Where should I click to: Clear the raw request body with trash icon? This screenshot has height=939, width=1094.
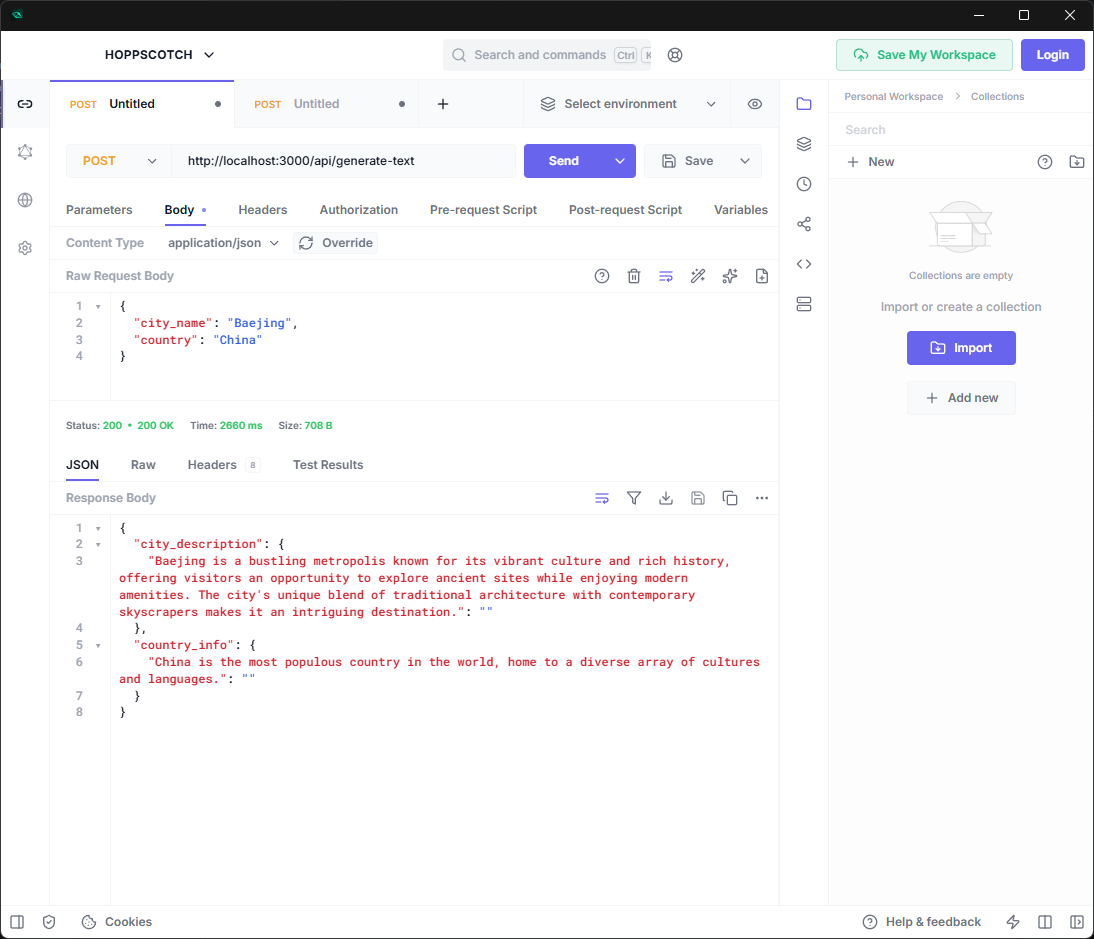click(x=634, y=276)
